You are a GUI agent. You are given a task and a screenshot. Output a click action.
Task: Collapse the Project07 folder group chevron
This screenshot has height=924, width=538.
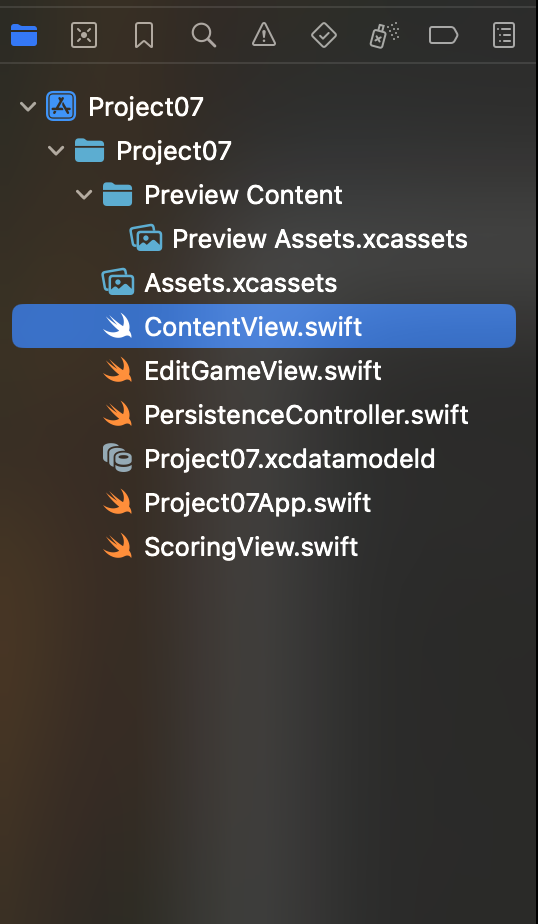(56, 151)
